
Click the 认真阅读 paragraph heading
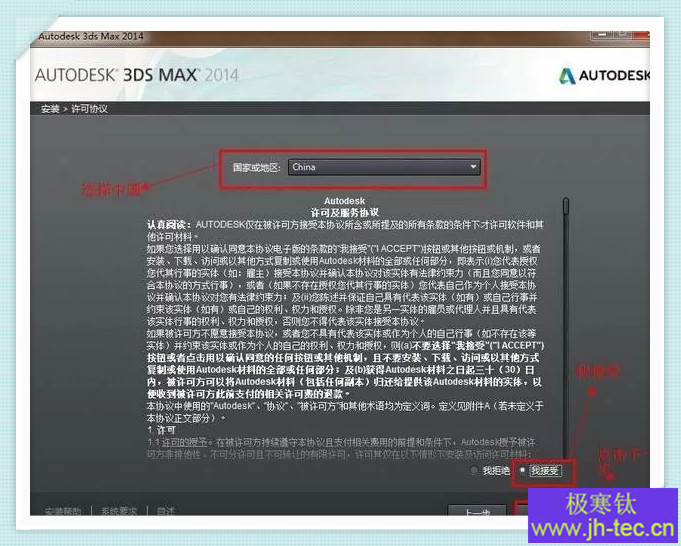point(169,225)
